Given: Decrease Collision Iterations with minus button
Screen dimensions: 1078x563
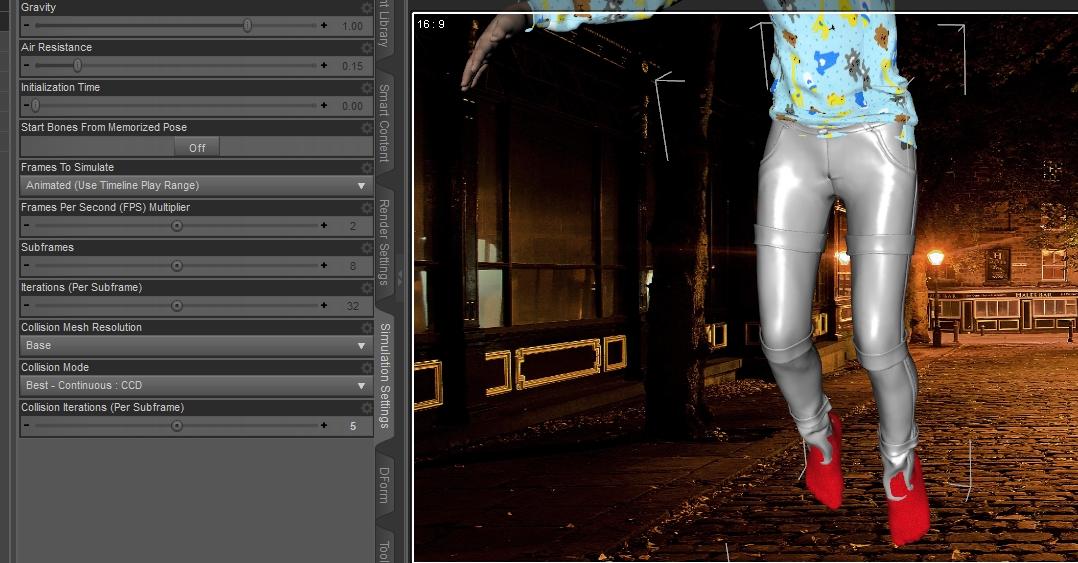Looking at the screenshot, I should (x=27, y=426).
